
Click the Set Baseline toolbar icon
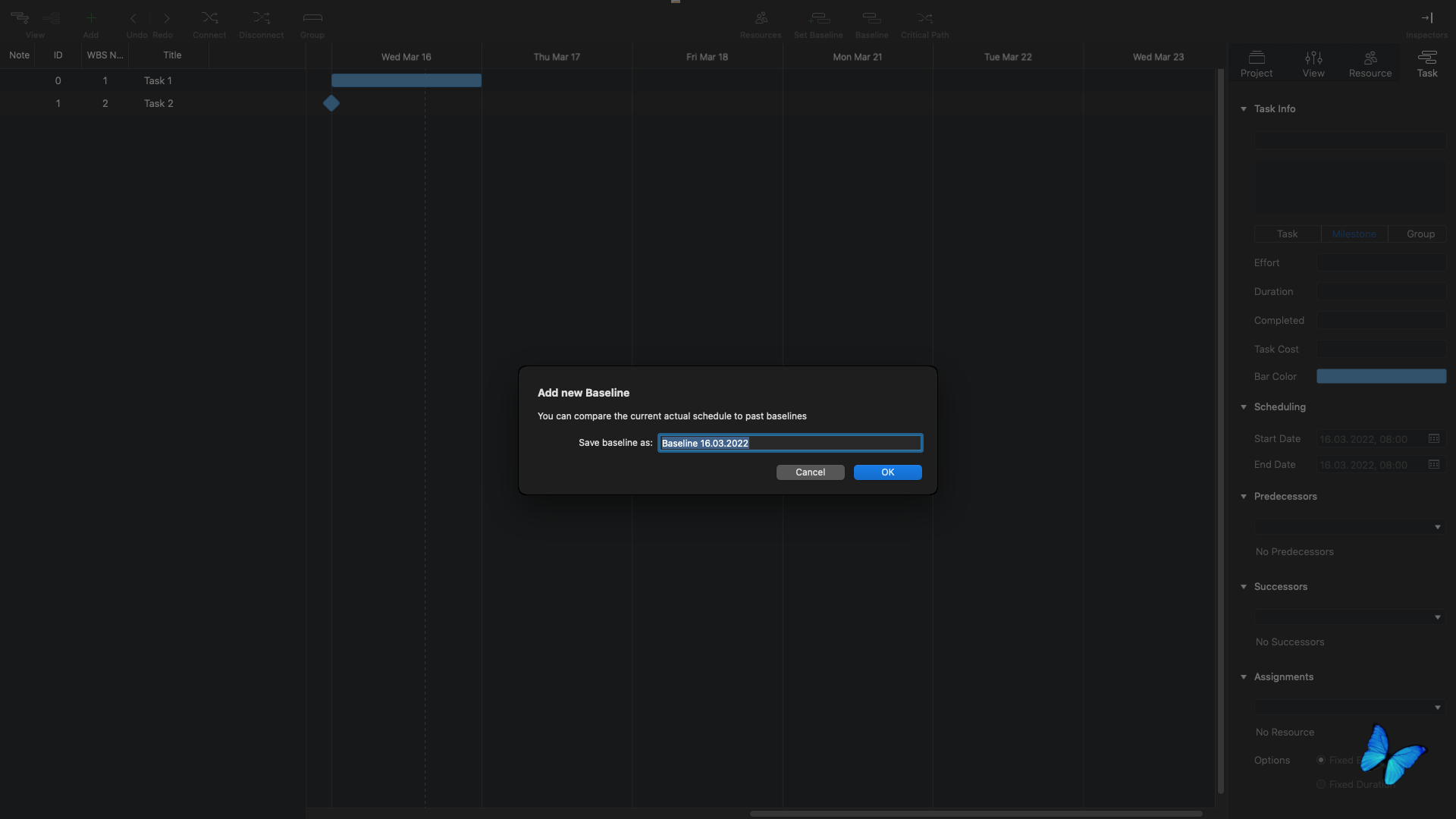[818, 18]
